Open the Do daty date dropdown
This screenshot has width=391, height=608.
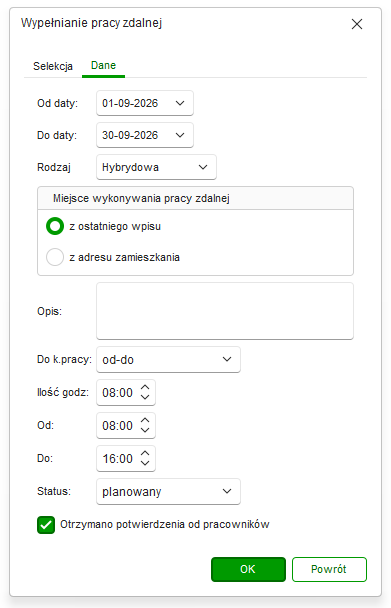click(180, 135)
